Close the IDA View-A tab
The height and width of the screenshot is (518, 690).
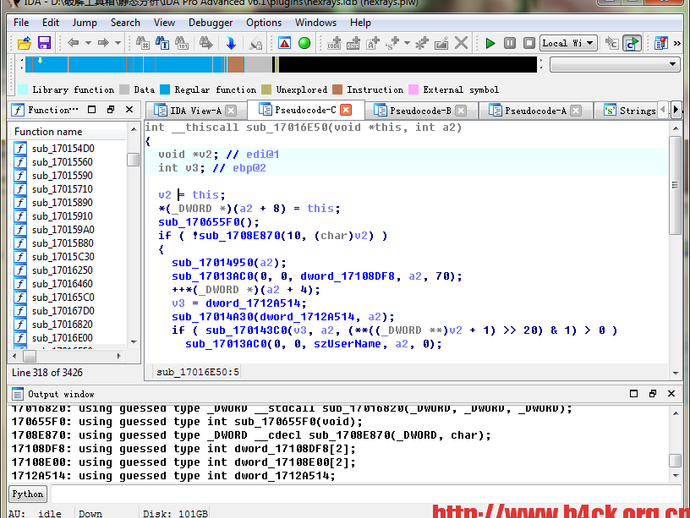coord(231,110)
